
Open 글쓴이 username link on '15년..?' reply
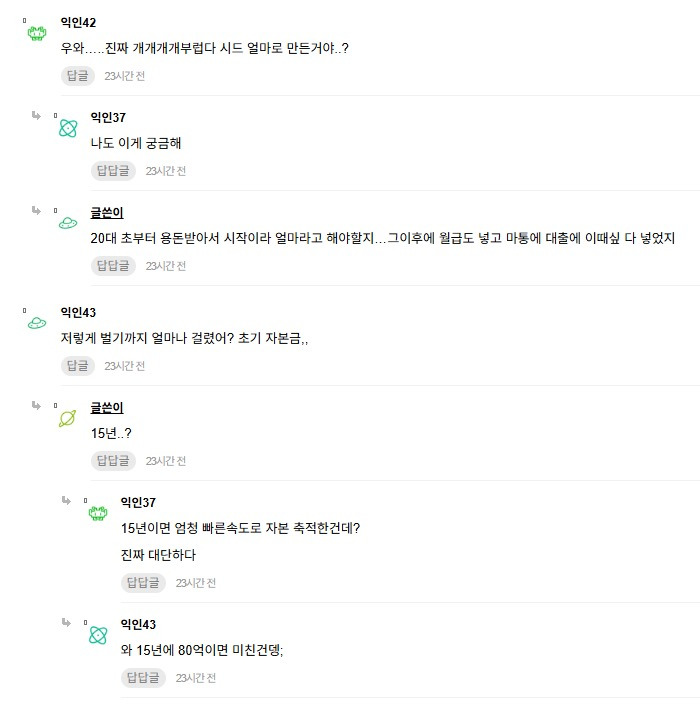[x=107, y=408]
